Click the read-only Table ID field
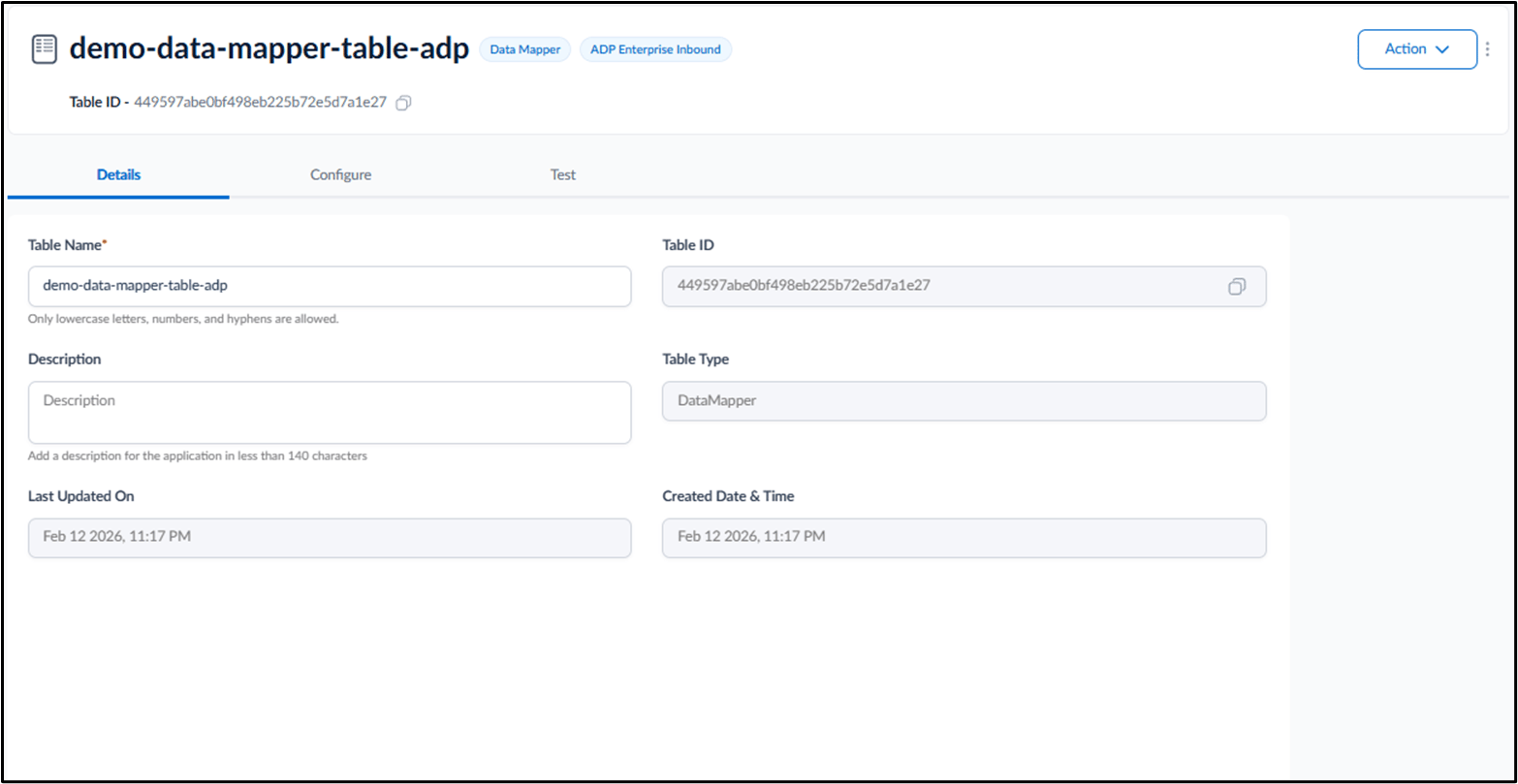 click(964, 287)
